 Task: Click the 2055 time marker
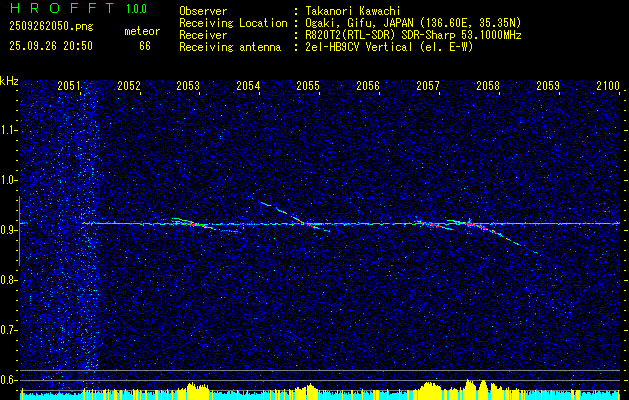click(308, 85)
